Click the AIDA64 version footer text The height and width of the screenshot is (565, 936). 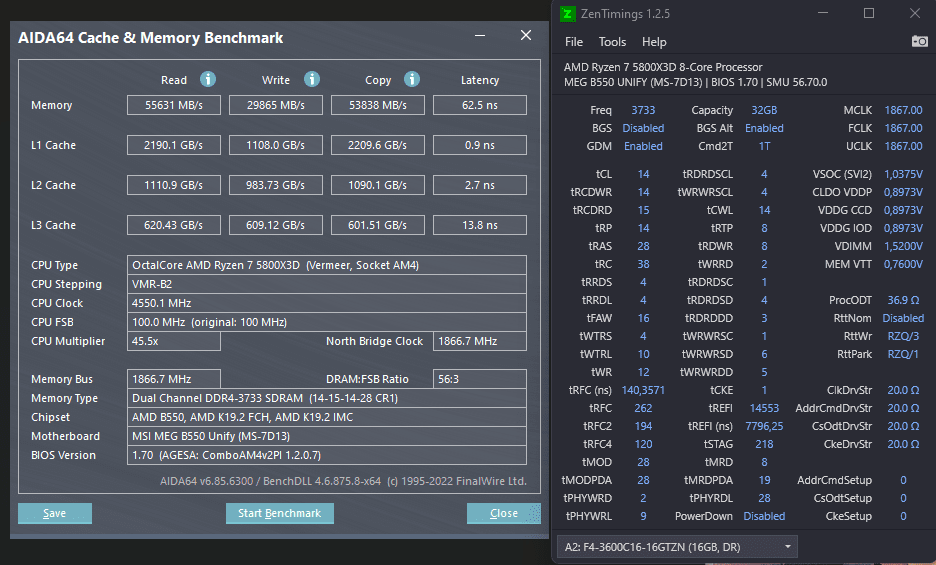343,481
